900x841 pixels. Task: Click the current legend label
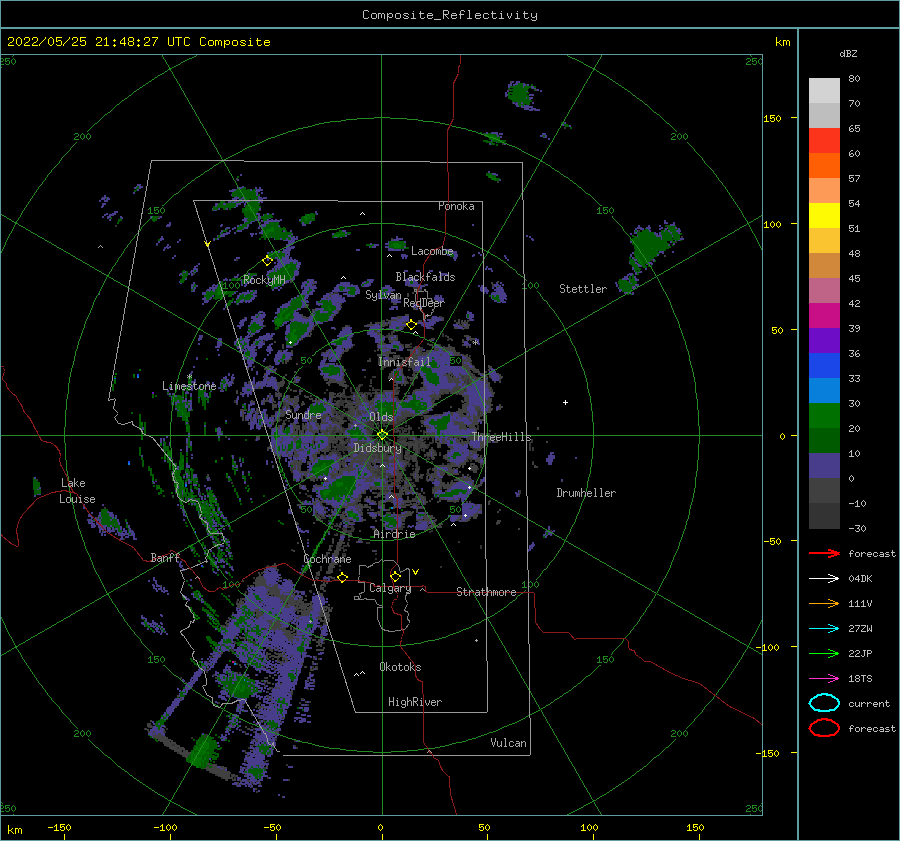(x=869, y=703)
